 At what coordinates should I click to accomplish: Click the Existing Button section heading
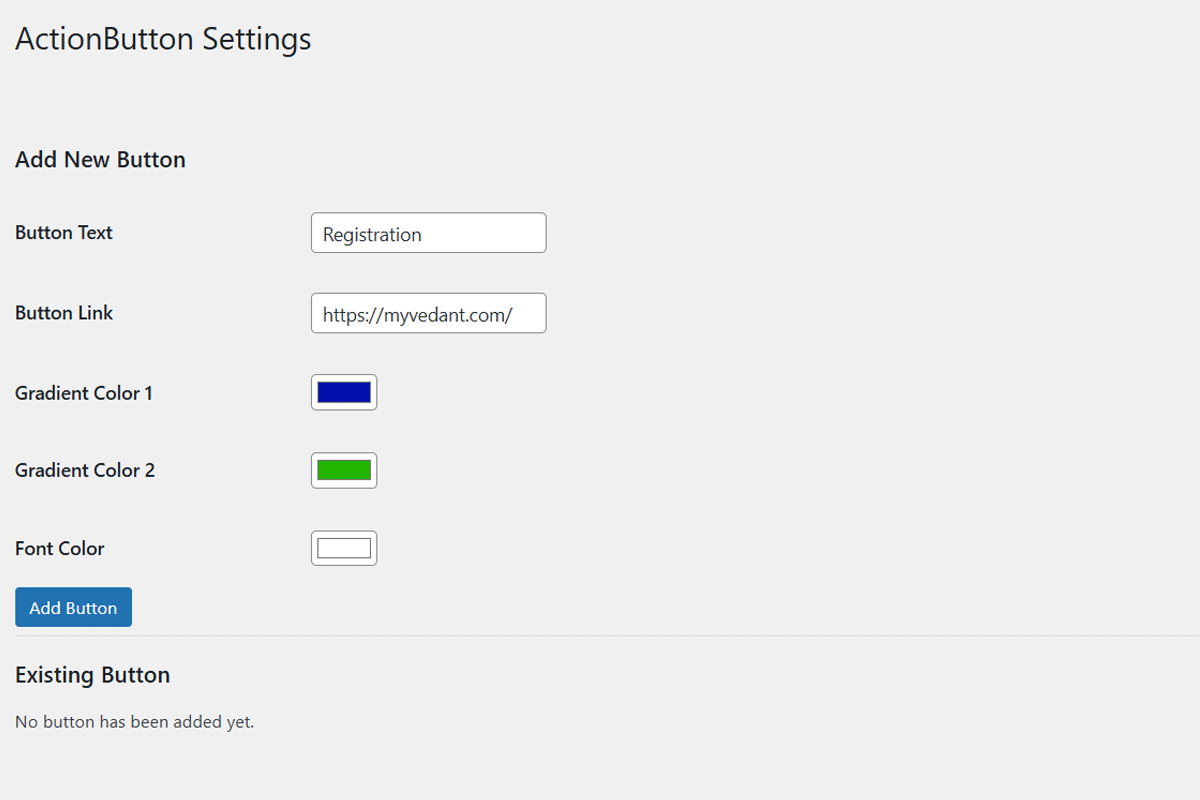pos(92,675)
